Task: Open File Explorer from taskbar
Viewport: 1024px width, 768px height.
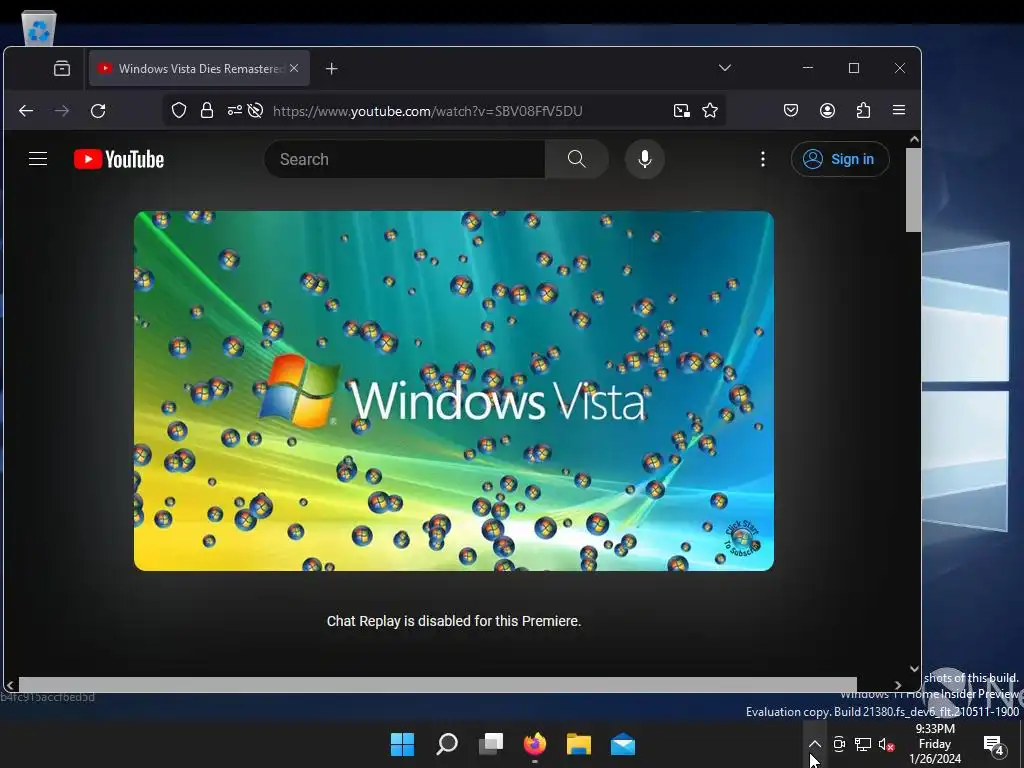Action: coord(579,744)
